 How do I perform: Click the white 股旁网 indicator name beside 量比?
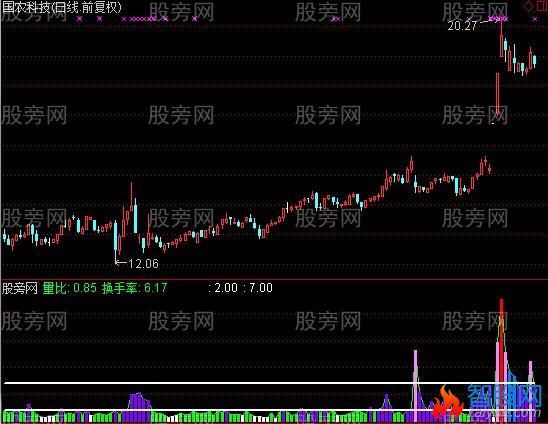[x=20, y=288]
